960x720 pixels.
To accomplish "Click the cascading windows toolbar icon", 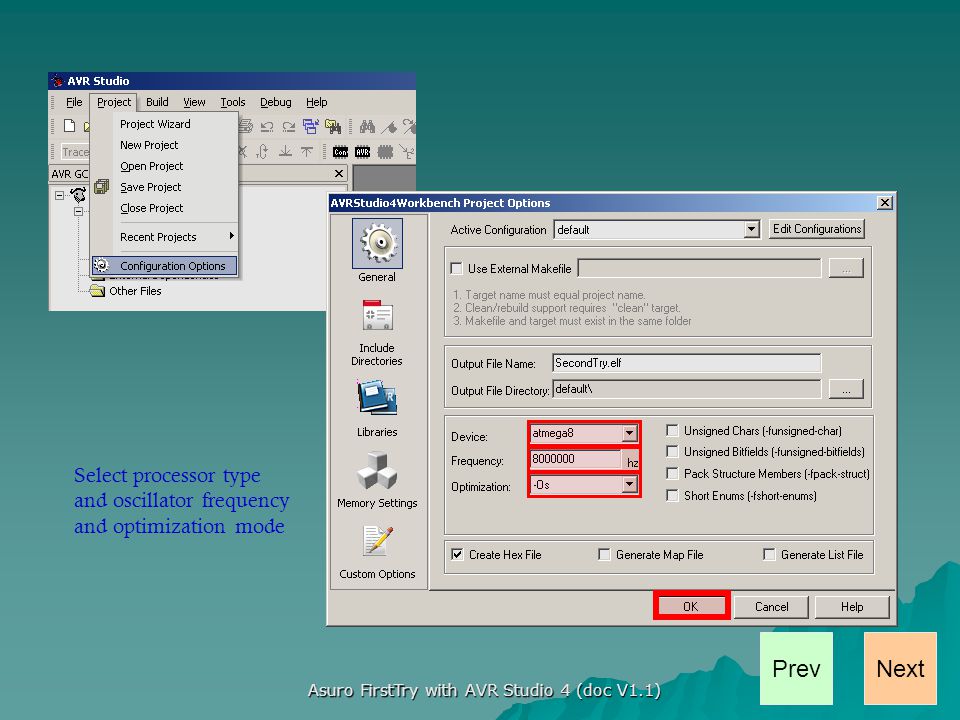I will coord(310,126).
